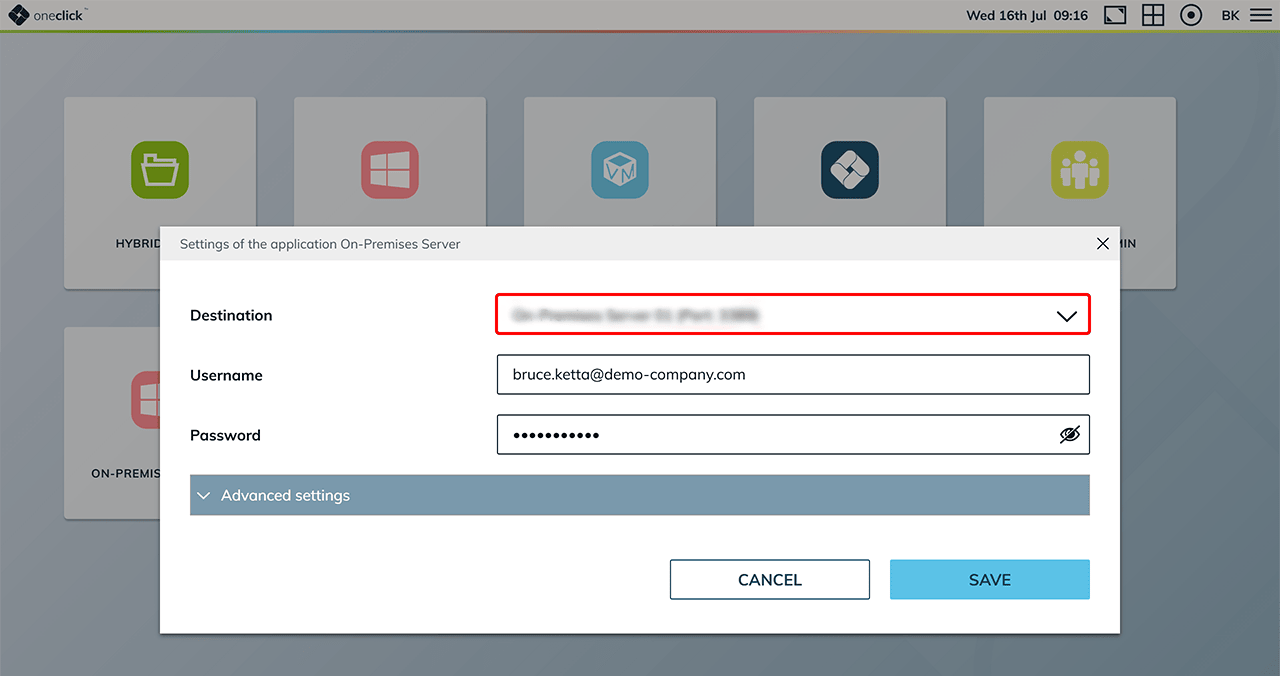Open the grid layout view icon
1280x676 pixels.
click(1153, 15)
